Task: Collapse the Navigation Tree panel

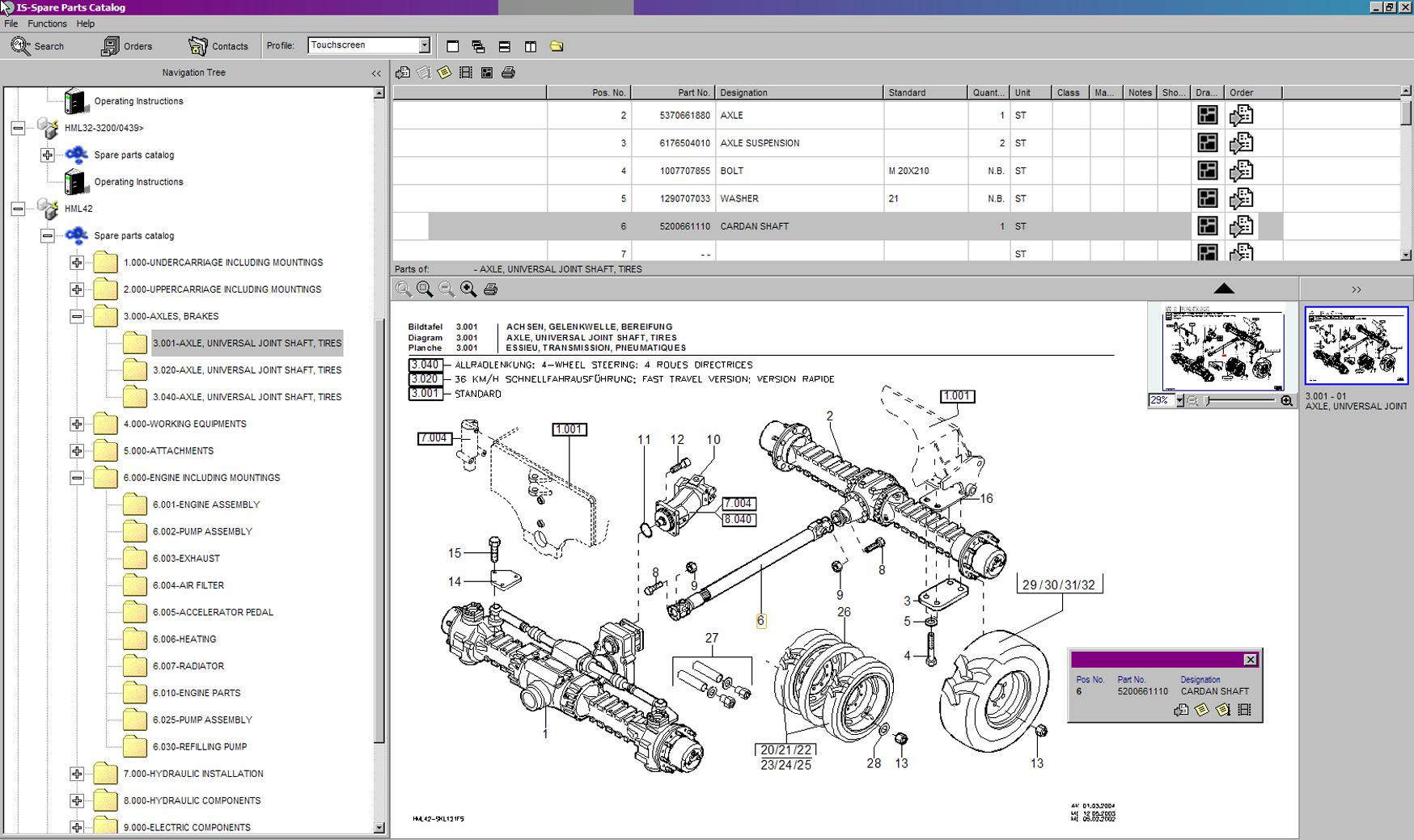Action: (376, 73)
